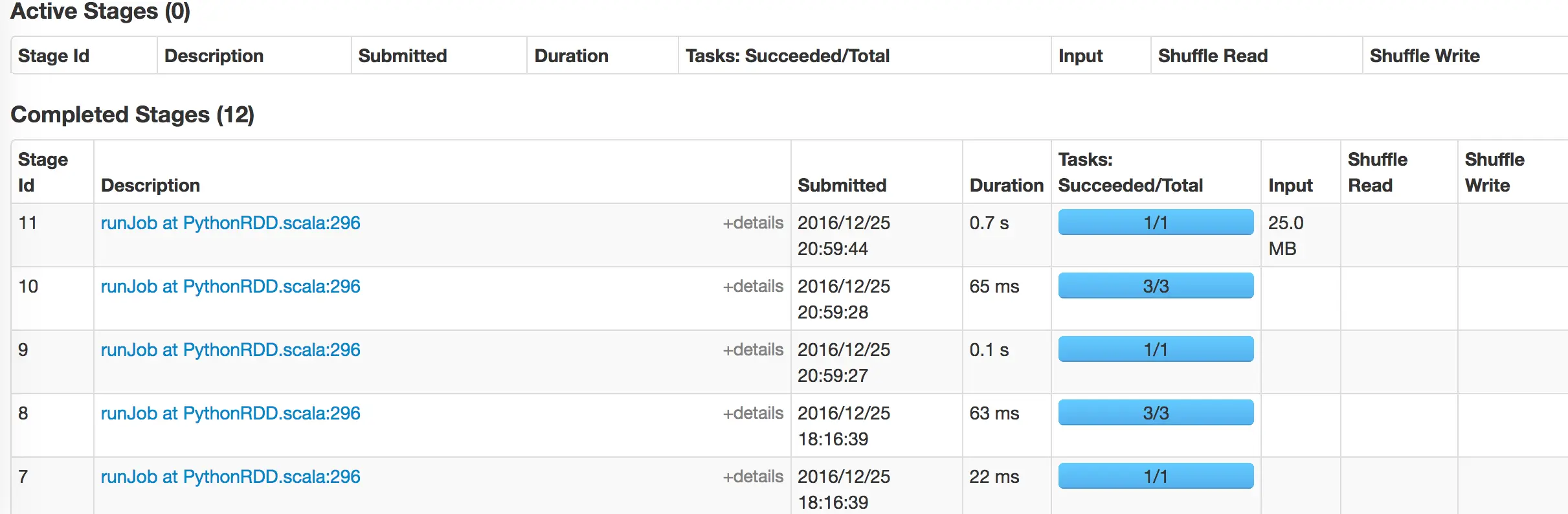Expand +details for Stage 8
Image resolution: width=1568 pixels, height=514 pixels.
click(753, 413)
